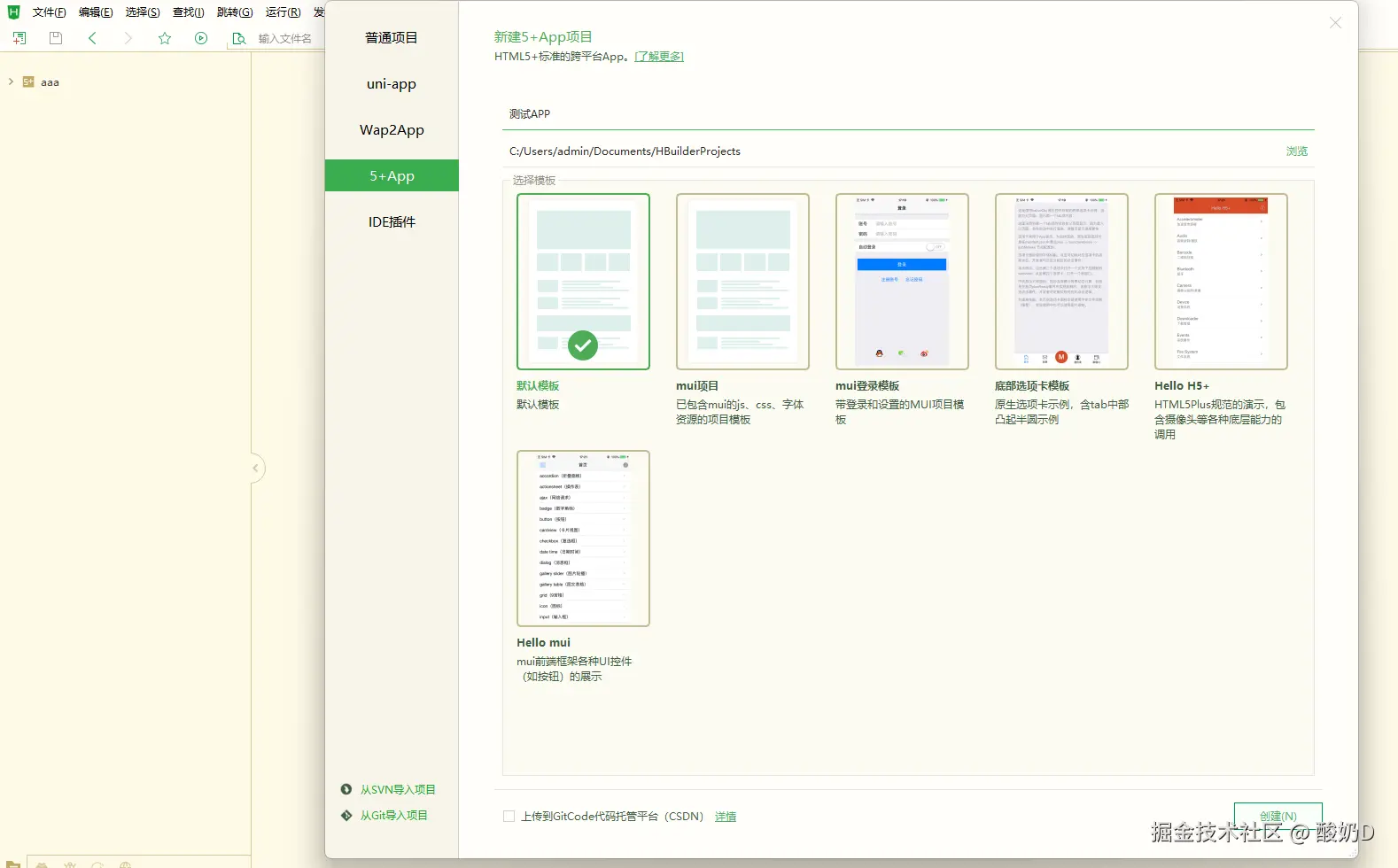Image resolution: width=1398 pixels, height=868 pixels.
Task: Select the 5+App project type
Action: pos(392,175)
